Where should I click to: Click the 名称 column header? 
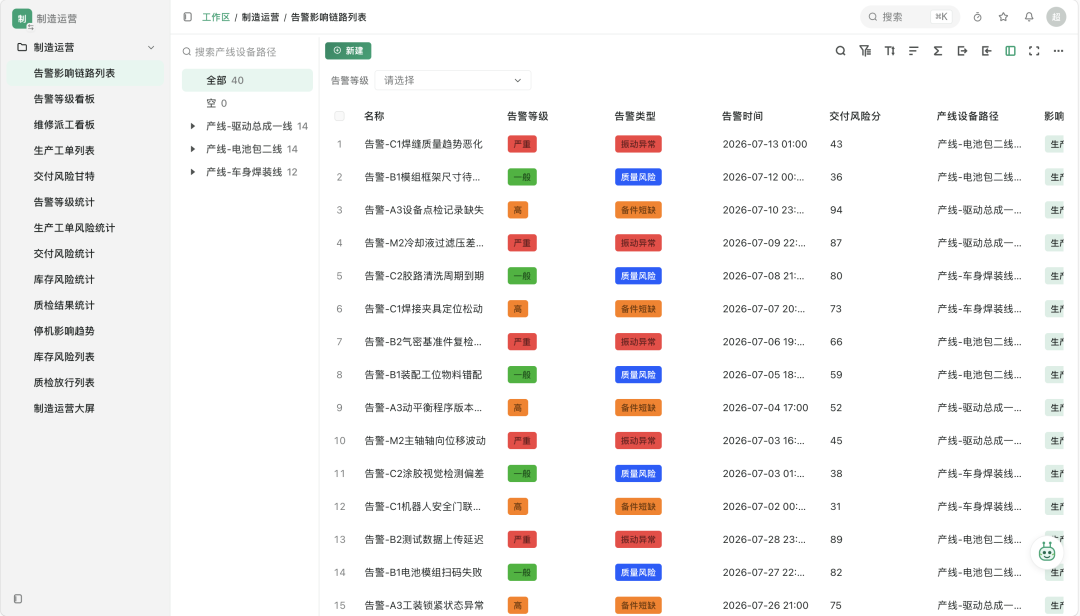pos(374,116)
